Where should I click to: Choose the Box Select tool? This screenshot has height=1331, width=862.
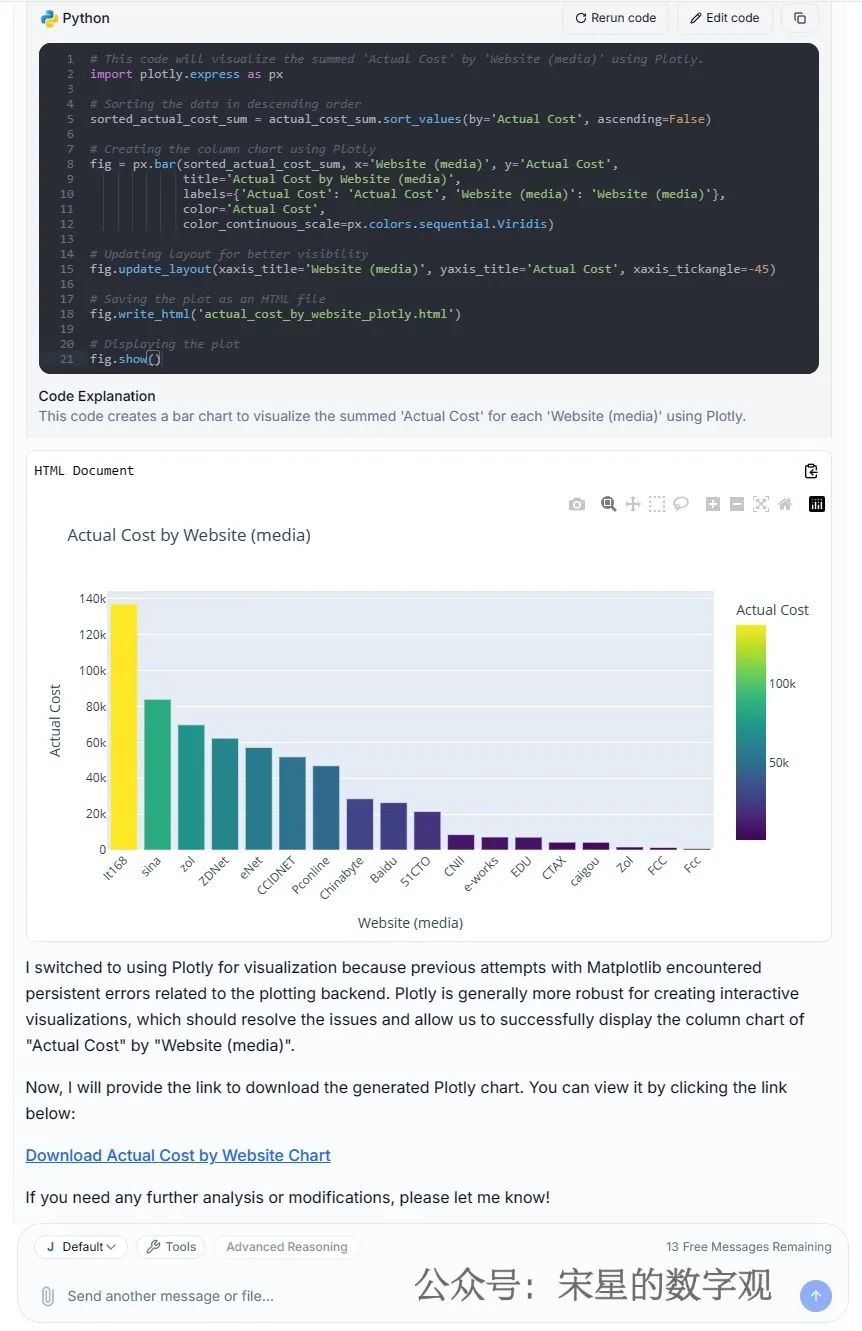[657, 504]
